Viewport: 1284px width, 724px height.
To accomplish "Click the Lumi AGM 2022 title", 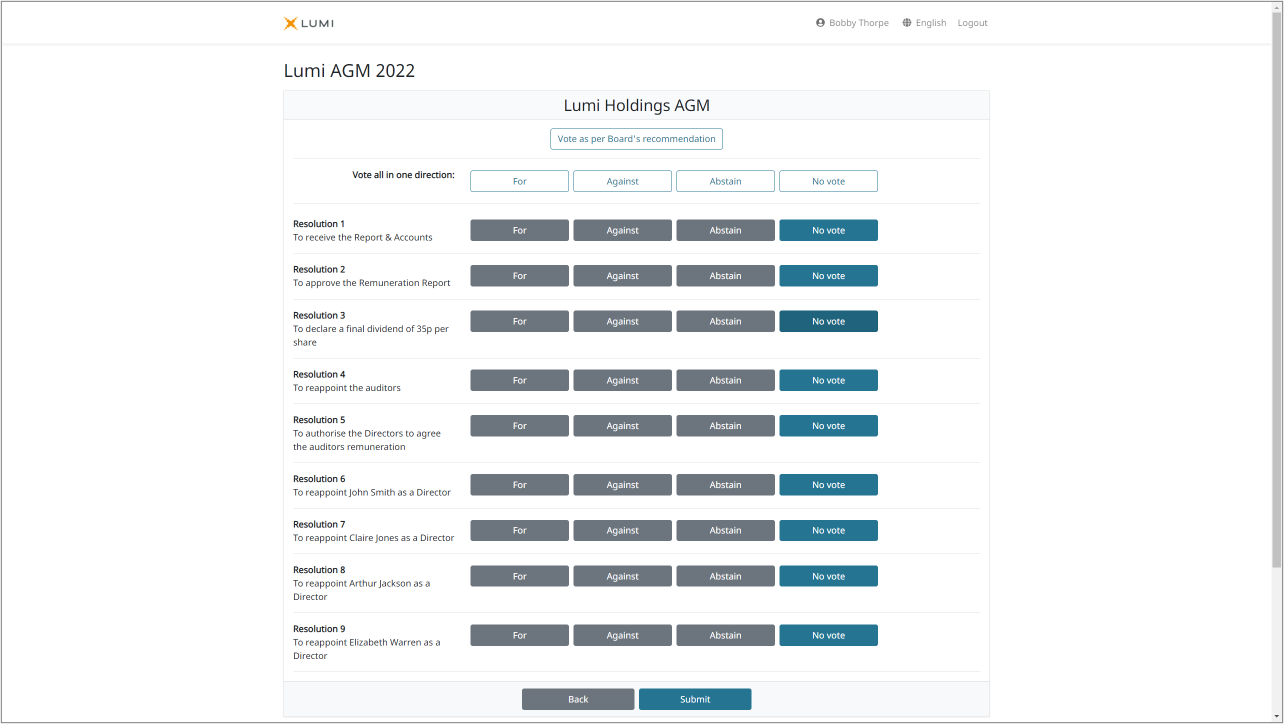I will 349,71.
